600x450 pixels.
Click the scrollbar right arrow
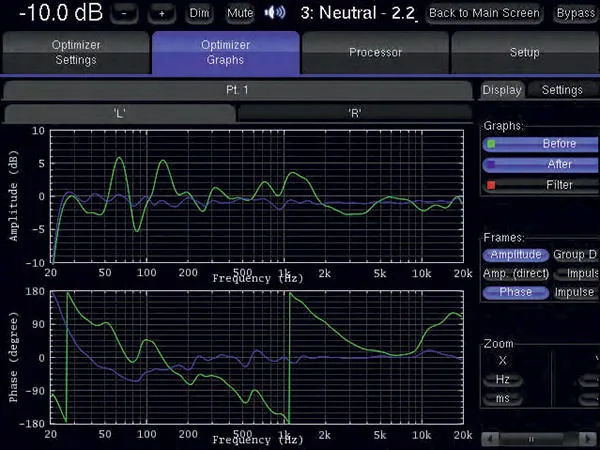[x=588, y=439]
